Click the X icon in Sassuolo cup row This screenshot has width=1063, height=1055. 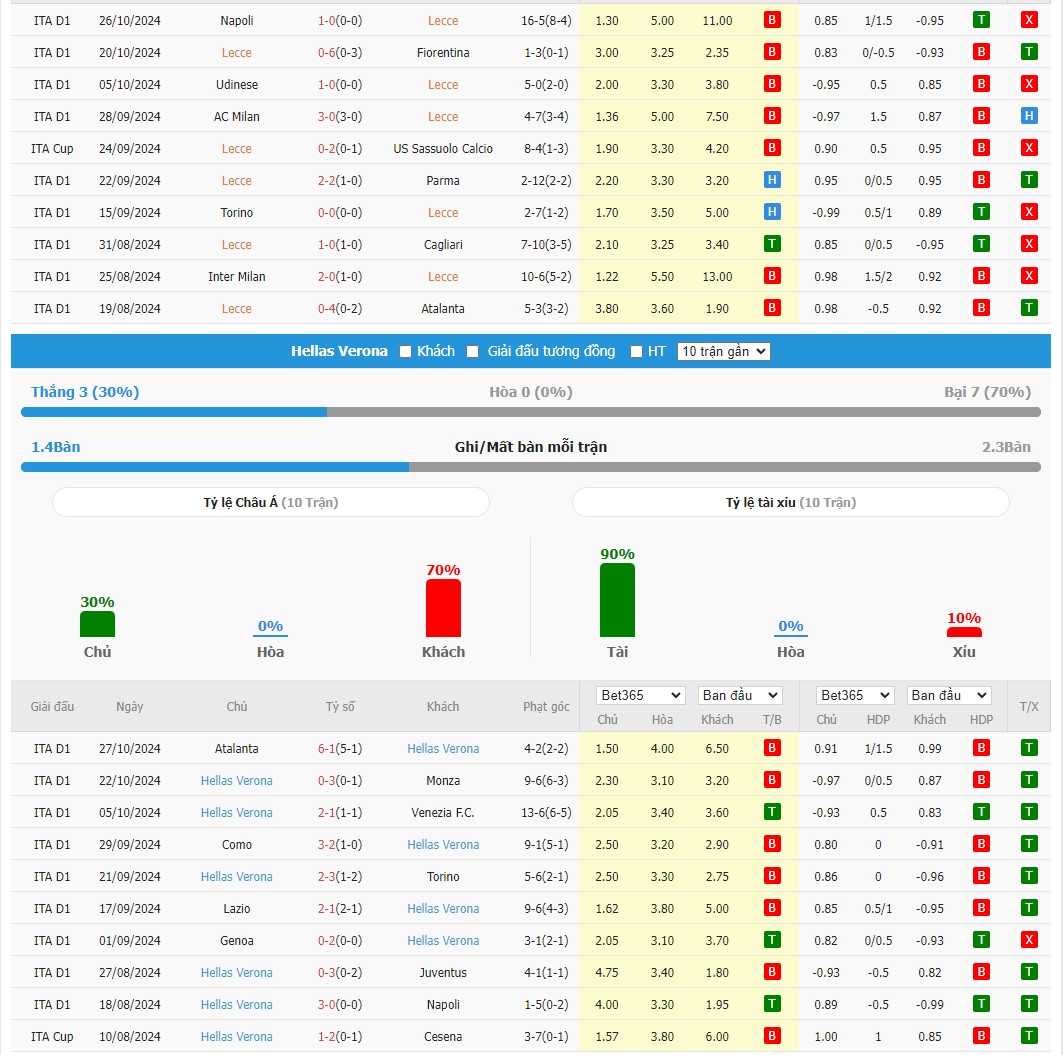pyautogui.click(x=1029, y=148)
